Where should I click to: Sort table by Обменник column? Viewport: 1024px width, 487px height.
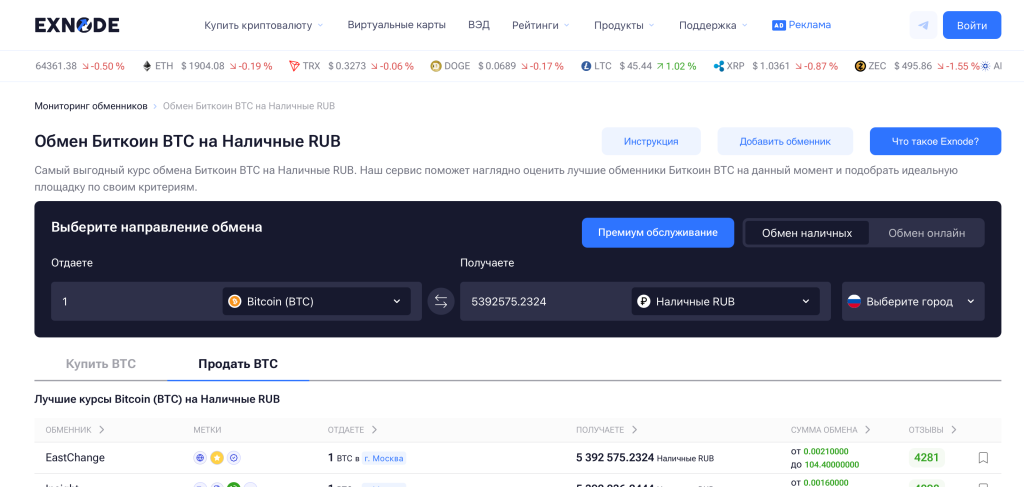(x=75, y=430)
